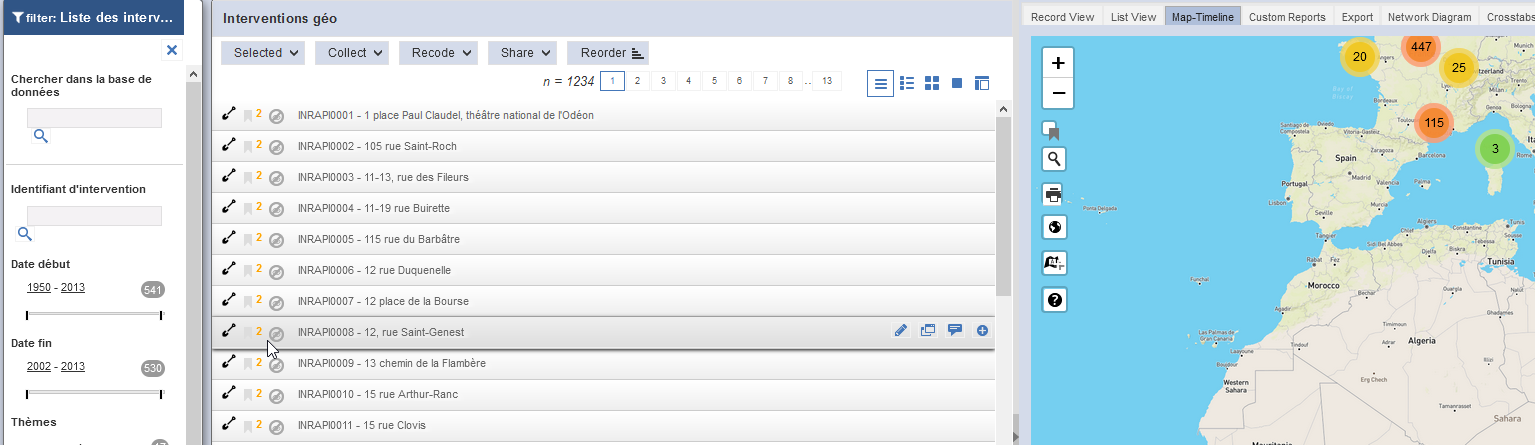Click the Identifiant d'intervention input field
1535x445 pixels.
(x=94, y=216)
